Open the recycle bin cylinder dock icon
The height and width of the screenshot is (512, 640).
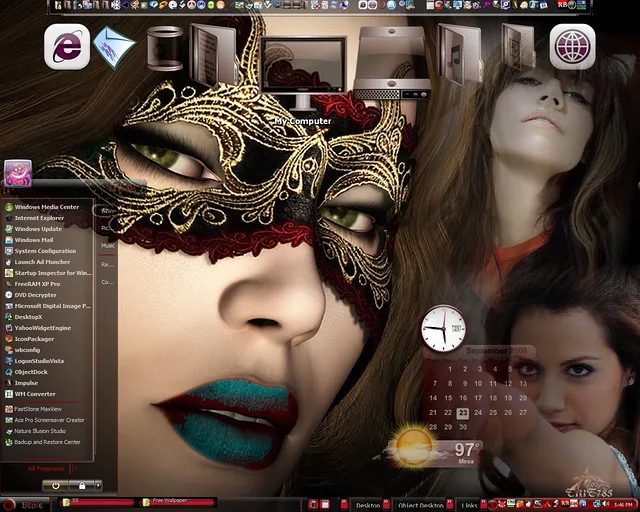click(165, 49)
